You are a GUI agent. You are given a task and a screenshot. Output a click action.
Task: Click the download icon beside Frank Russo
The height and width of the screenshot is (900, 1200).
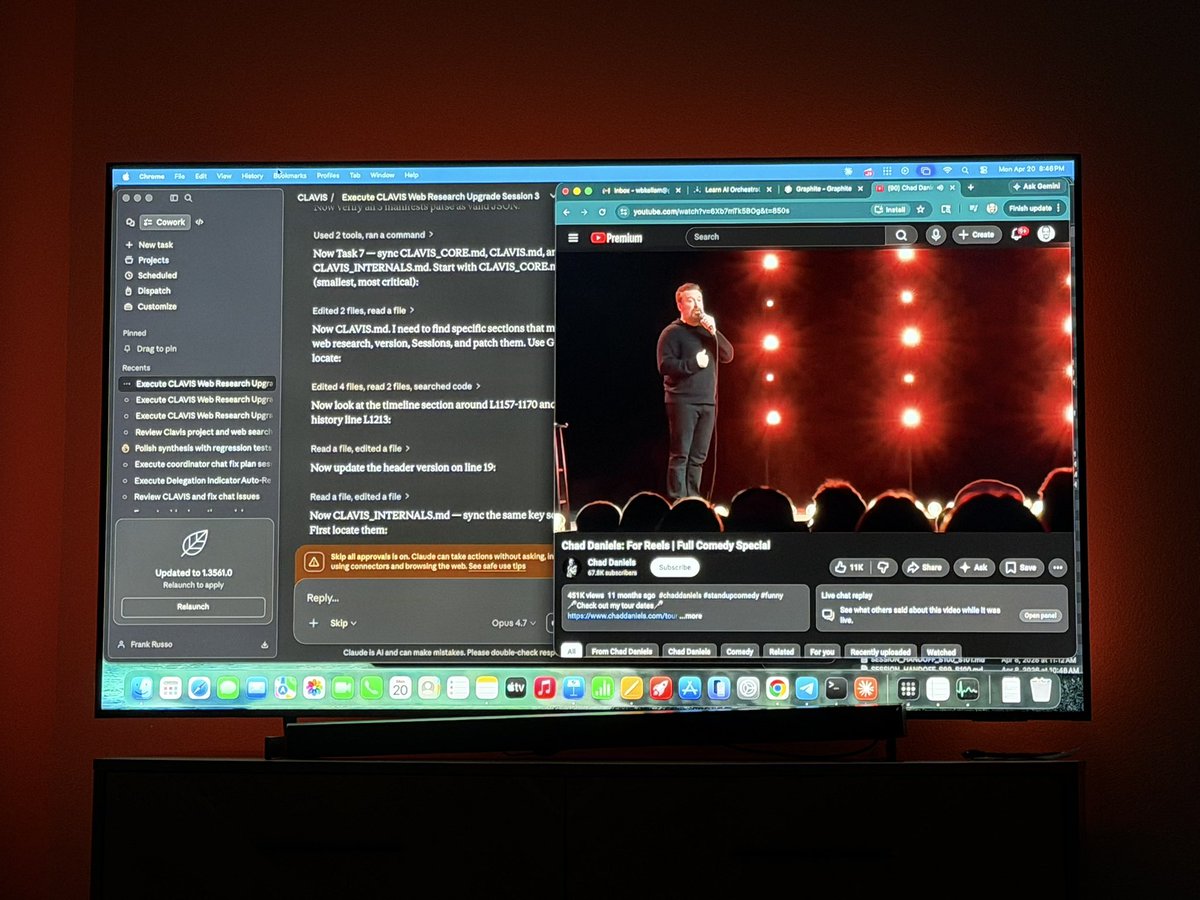pos(264,645)
